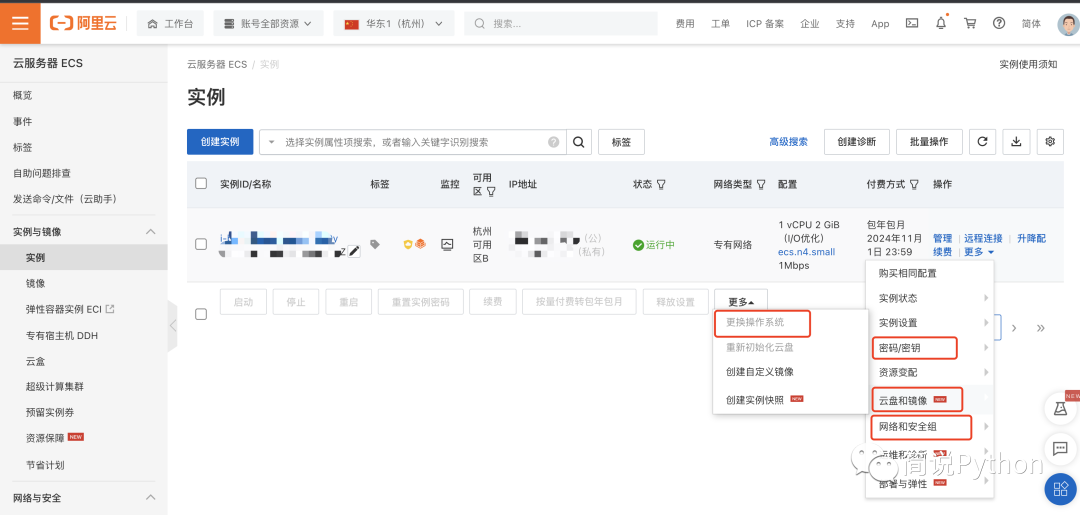Image resolution: width=1080 pixels, height=515 pixels.
Task: Open 高级搜索 link
Action: [789, 142]
